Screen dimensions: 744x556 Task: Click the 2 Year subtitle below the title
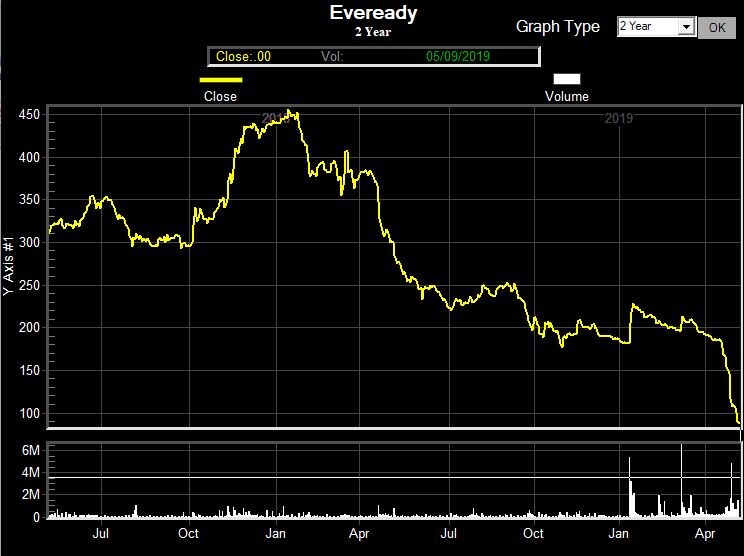pos(372,32)
